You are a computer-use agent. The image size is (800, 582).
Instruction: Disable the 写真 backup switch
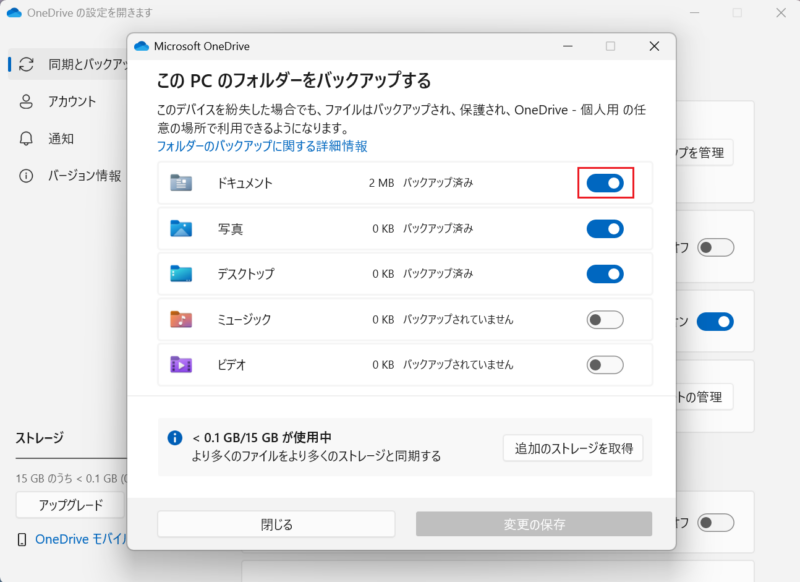(x=605, y=229)
